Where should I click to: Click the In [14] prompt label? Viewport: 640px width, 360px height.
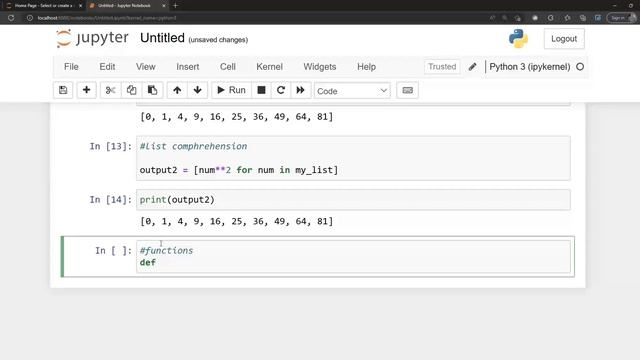point(111,200)
